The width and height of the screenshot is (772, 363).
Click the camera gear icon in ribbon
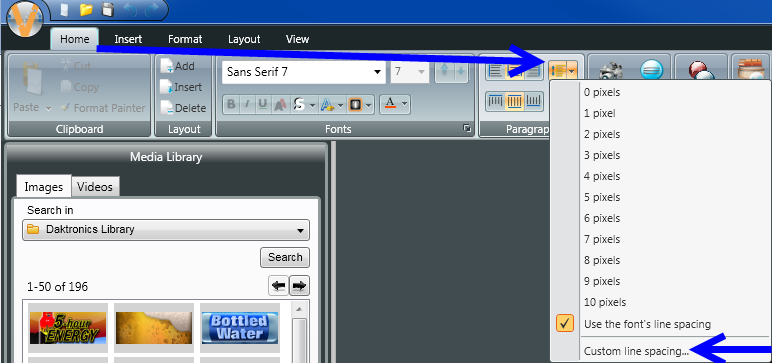point(611,72)
